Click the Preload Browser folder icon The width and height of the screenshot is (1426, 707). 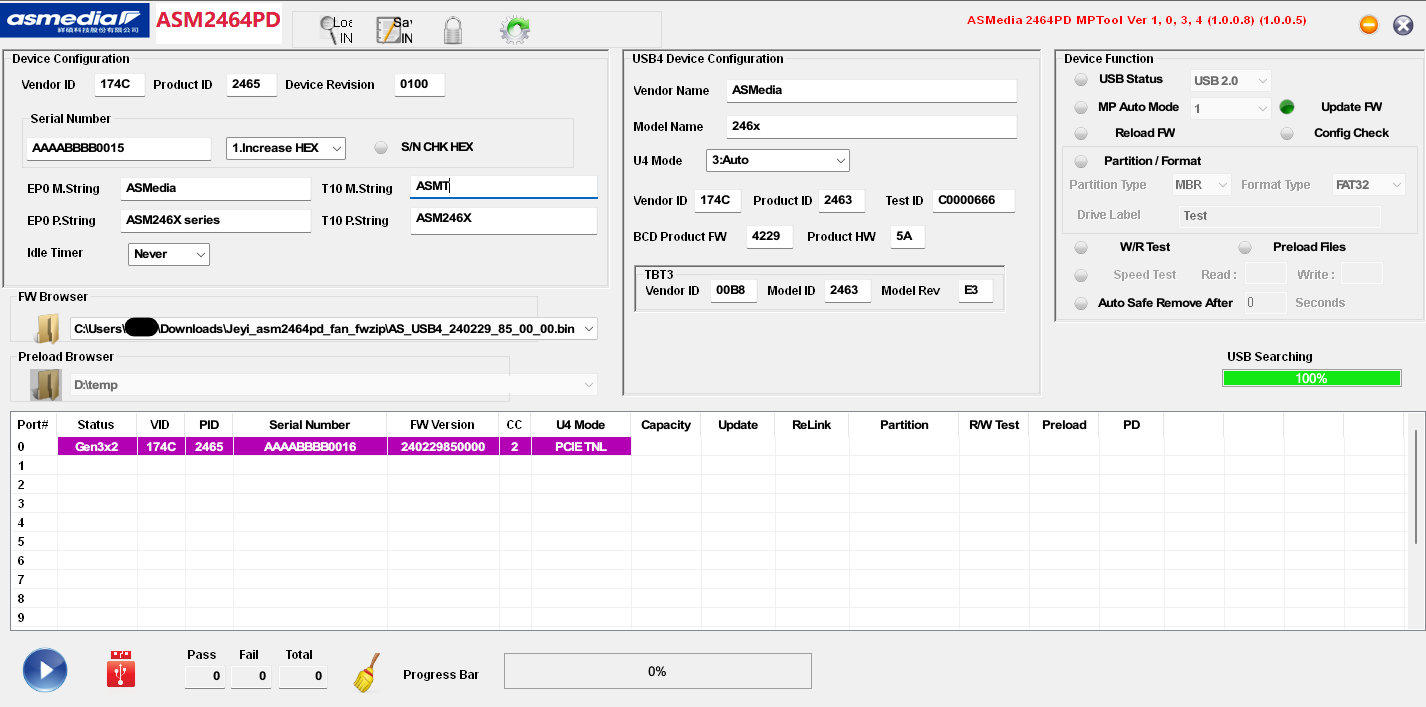coord(46,385)
